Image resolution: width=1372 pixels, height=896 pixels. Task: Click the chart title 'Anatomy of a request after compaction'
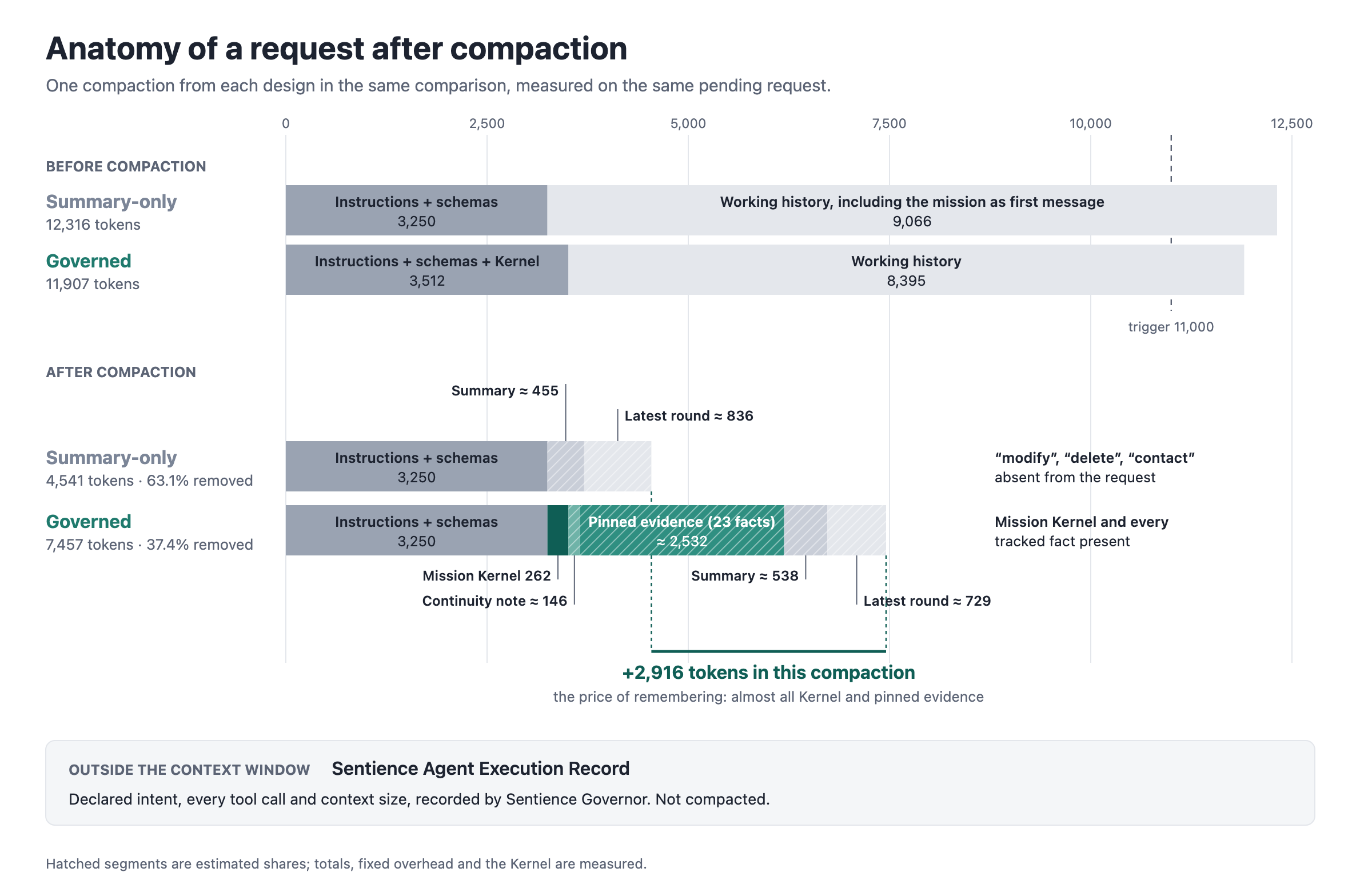pyautogui.click(x=337, y=49)
